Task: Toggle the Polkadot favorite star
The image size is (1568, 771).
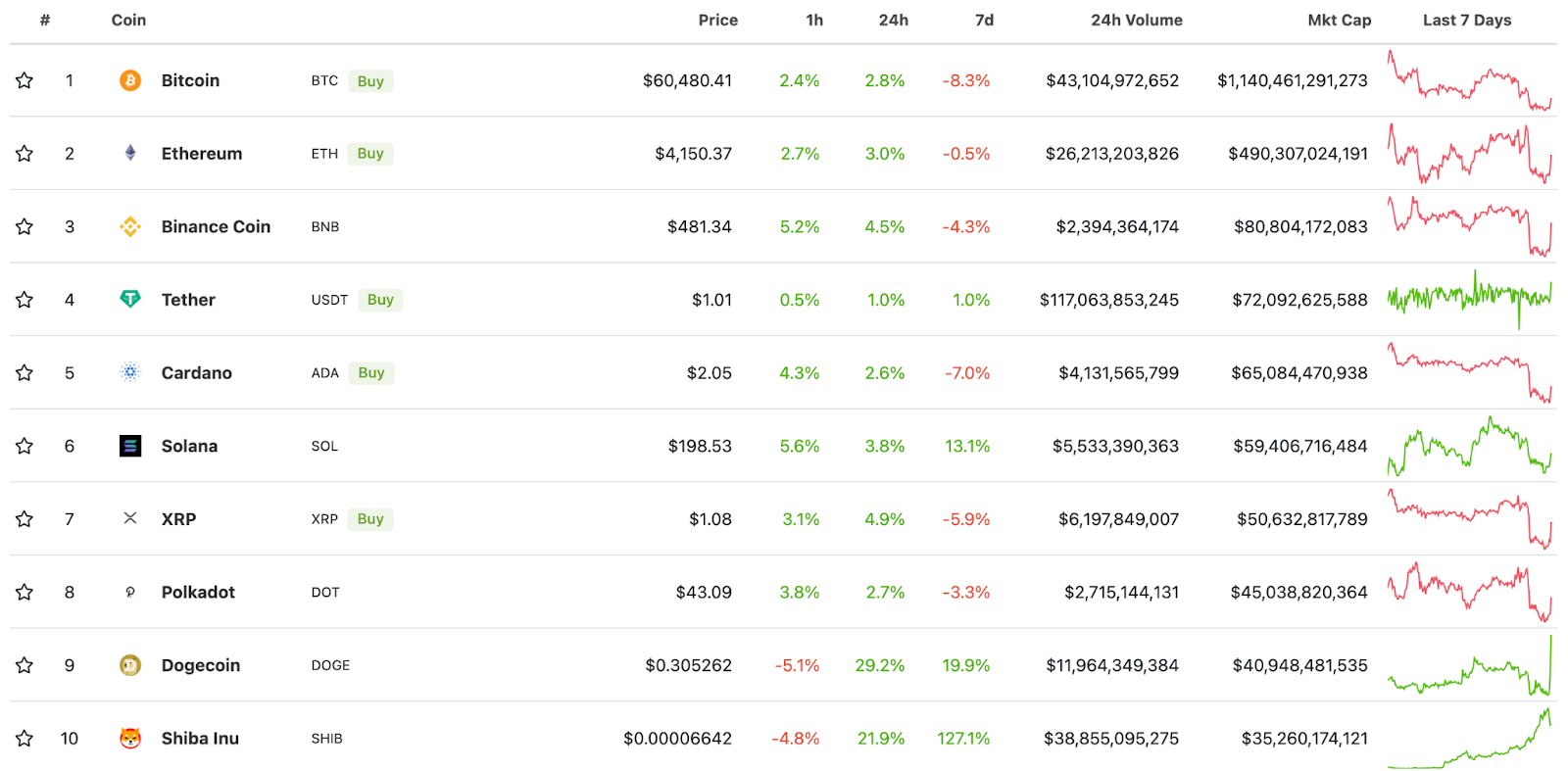Action: tap(24, 592)
